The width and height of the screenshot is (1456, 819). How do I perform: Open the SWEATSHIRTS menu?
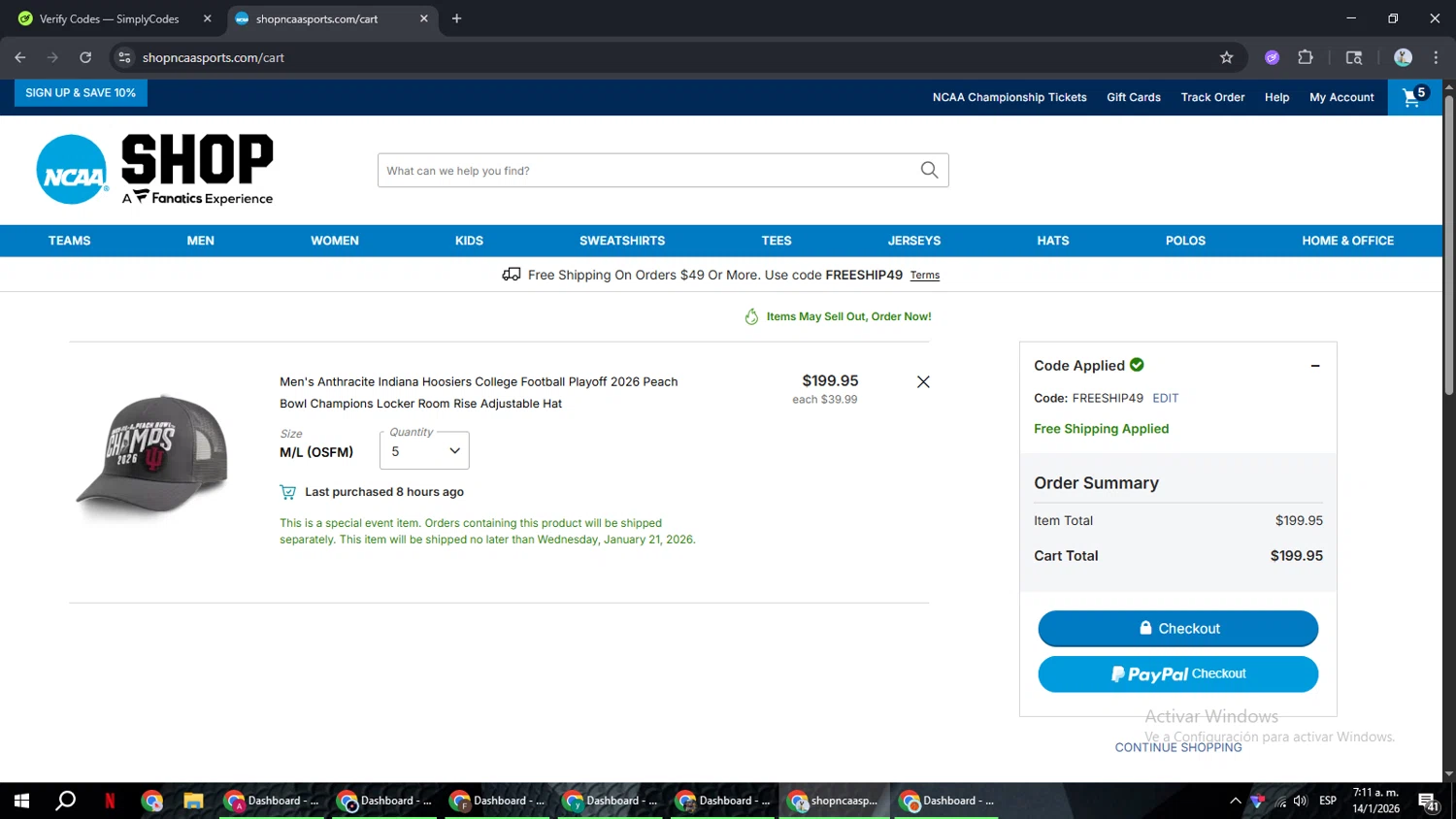click(x=622, y=241)
